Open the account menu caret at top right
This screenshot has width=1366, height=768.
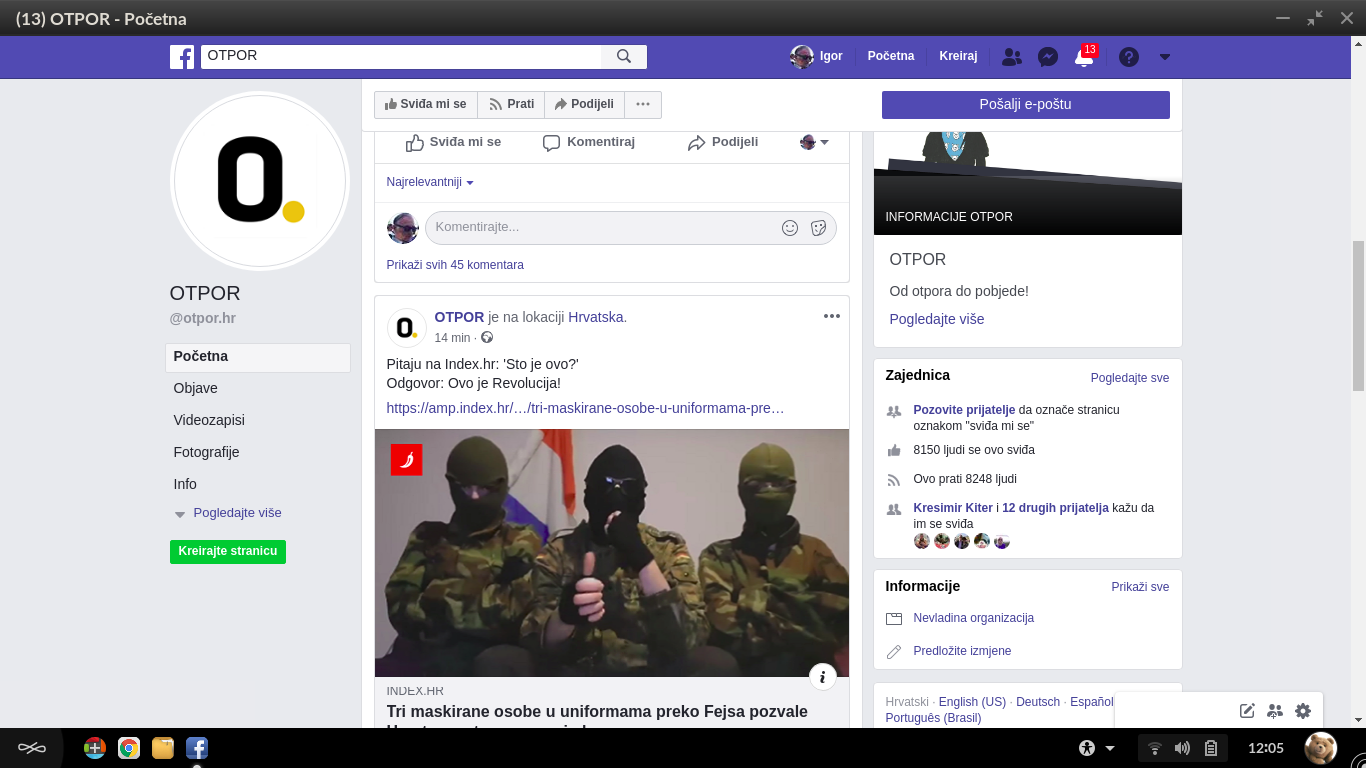[x=1164, y=57]
